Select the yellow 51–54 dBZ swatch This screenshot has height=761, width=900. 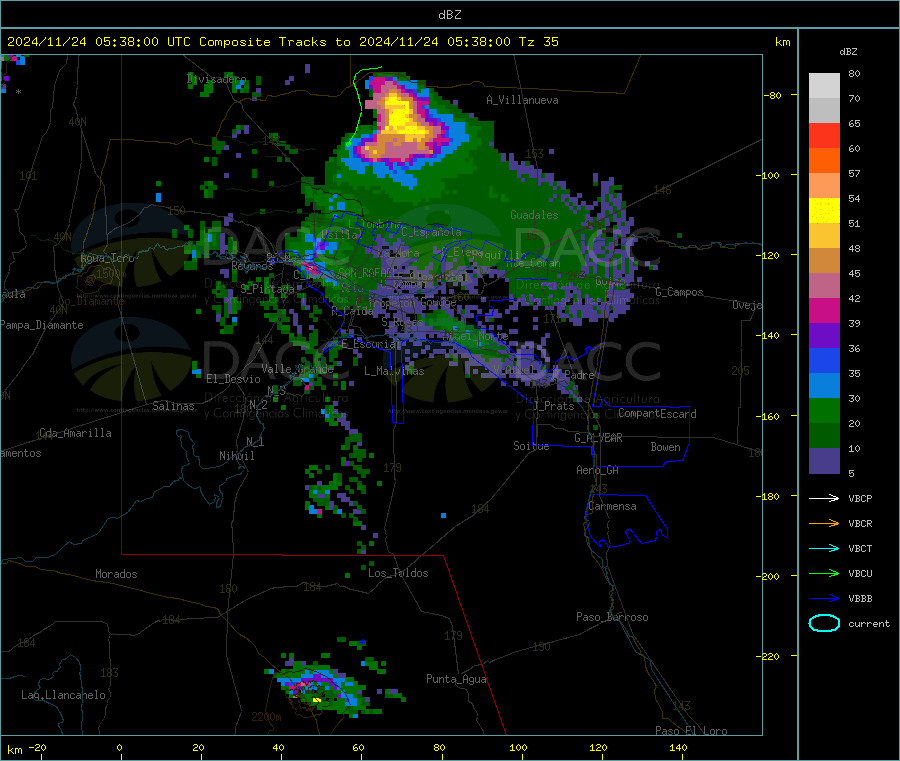[x=824, y=211]
